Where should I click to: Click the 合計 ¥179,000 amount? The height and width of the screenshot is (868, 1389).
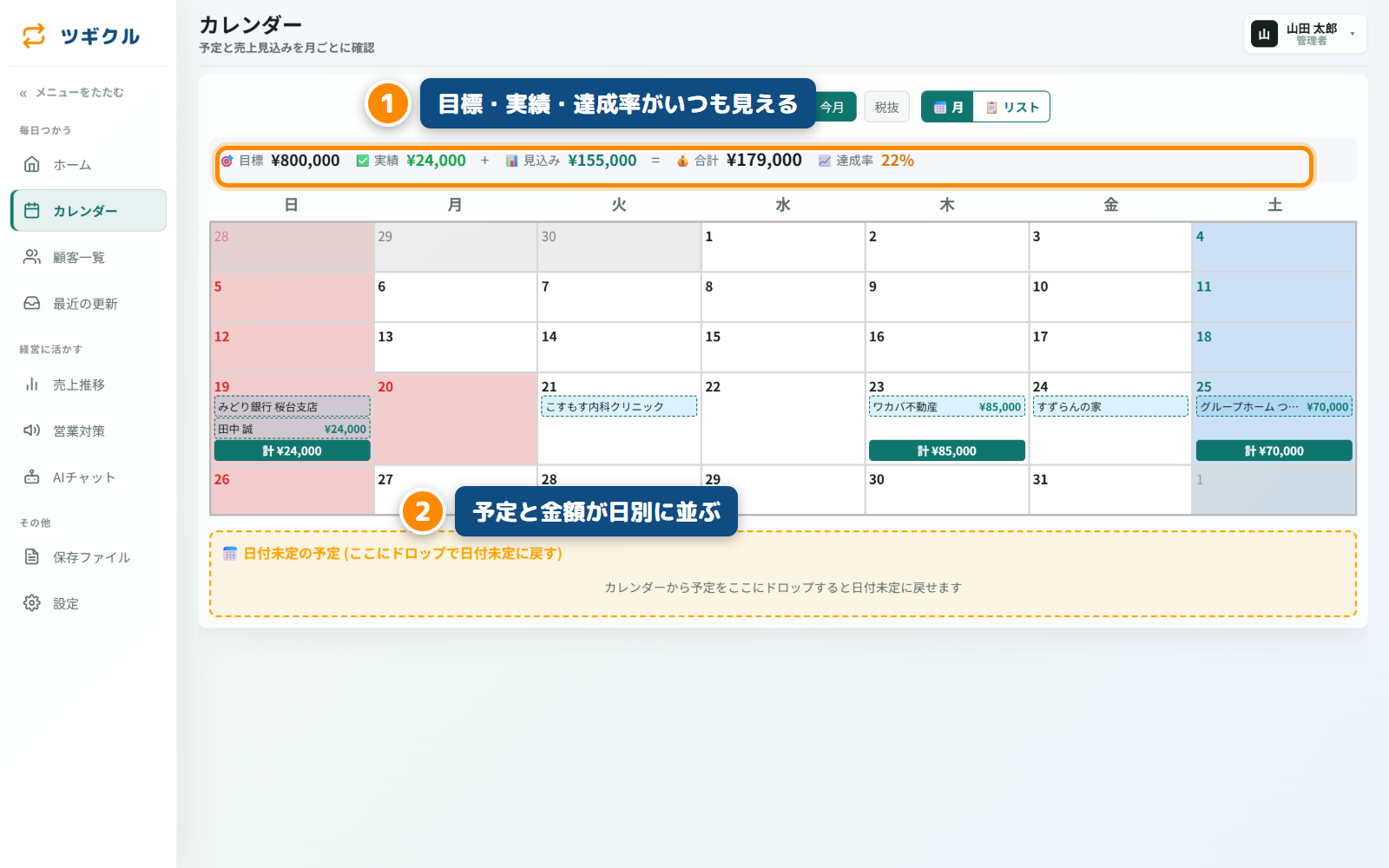point(764,161)
